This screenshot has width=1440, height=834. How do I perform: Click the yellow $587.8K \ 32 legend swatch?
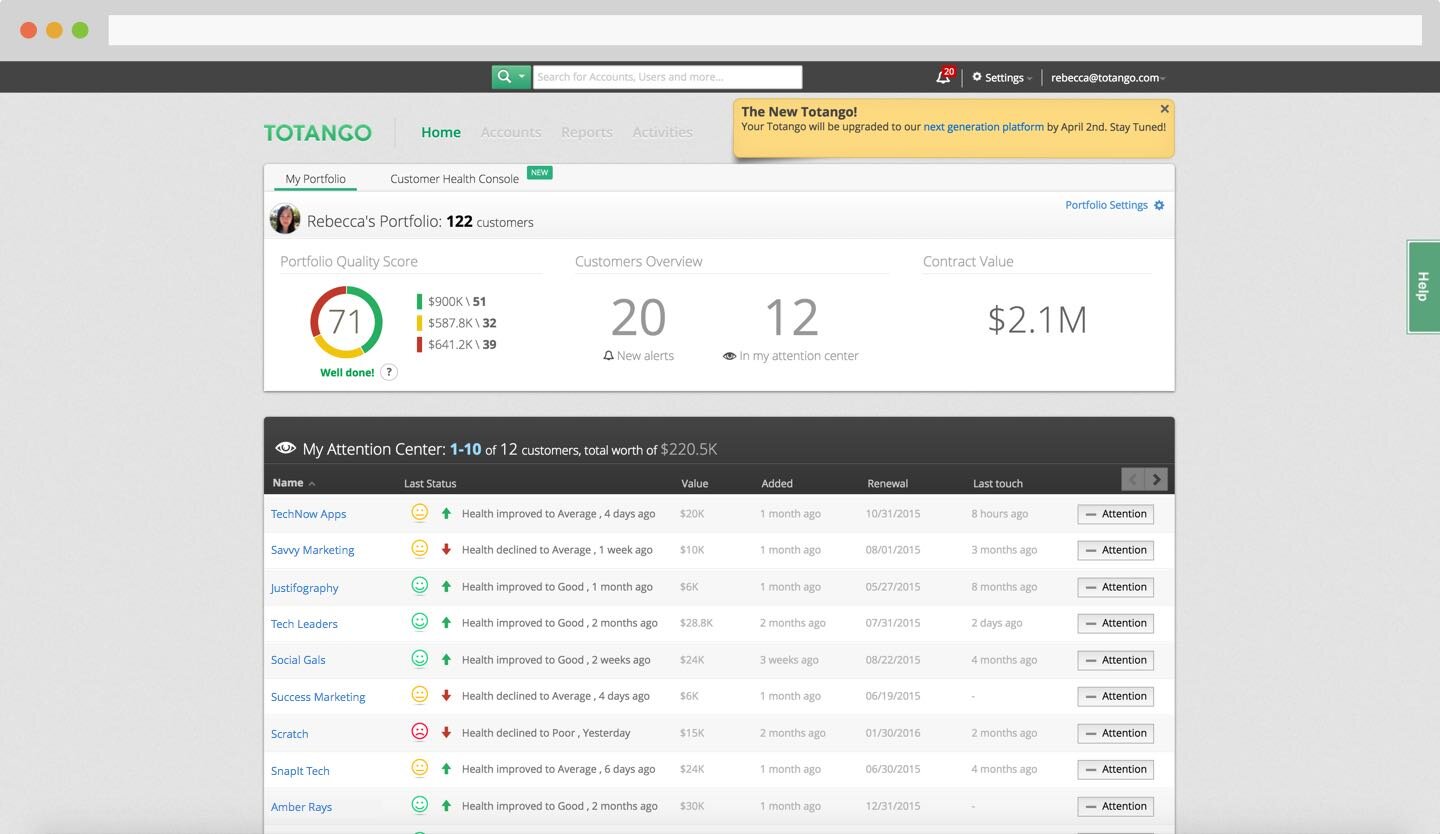coord(420,323)
